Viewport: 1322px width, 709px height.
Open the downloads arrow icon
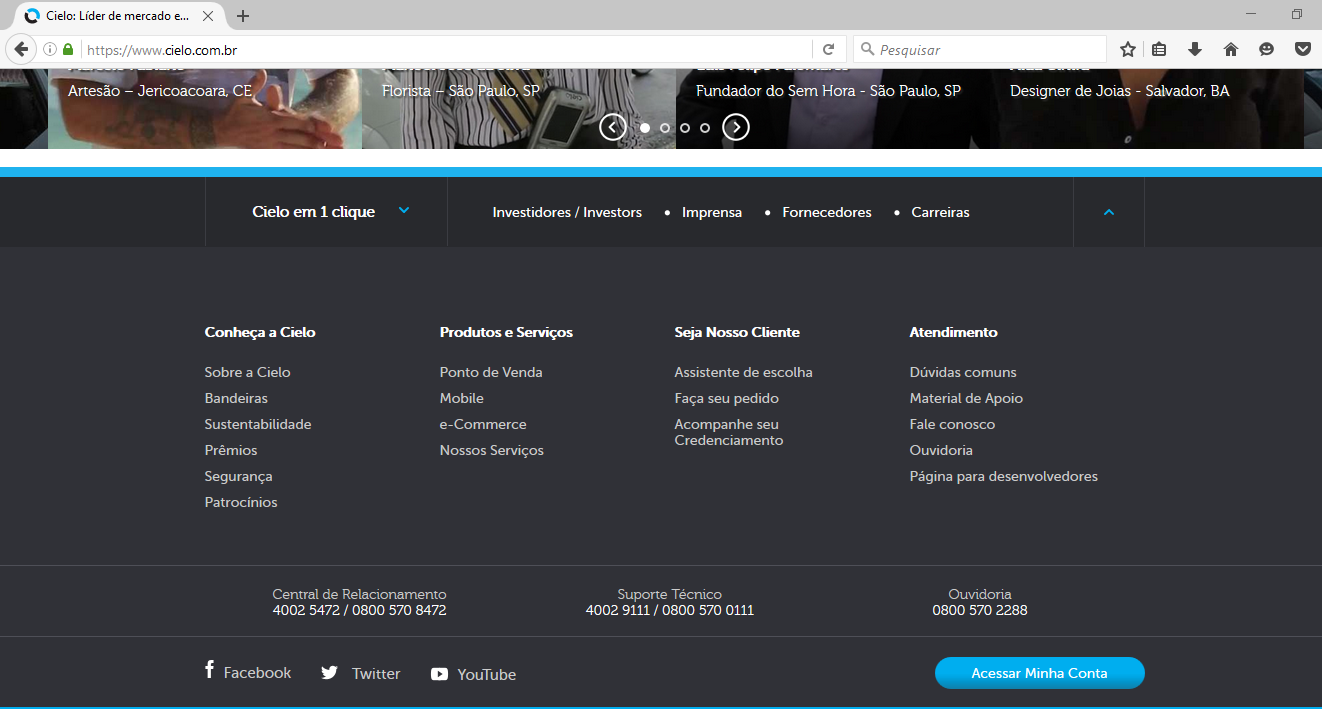1195,49
